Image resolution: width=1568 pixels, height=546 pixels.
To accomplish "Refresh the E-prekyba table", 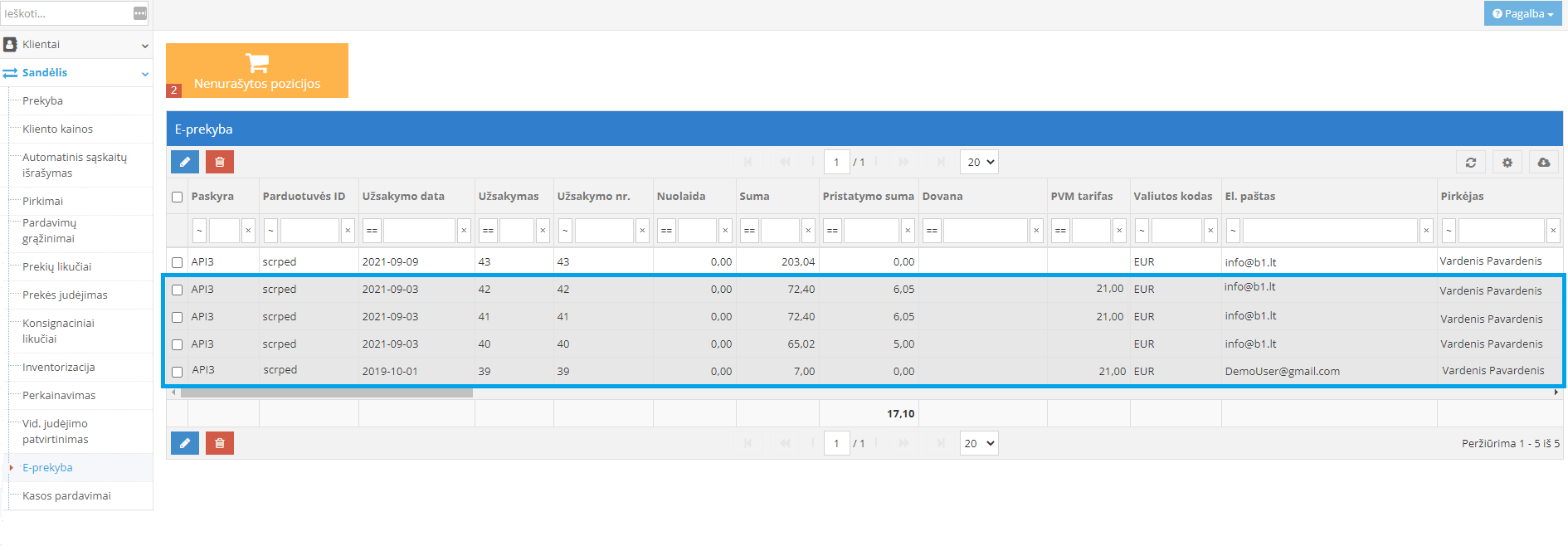I will tap(1470, 163).
